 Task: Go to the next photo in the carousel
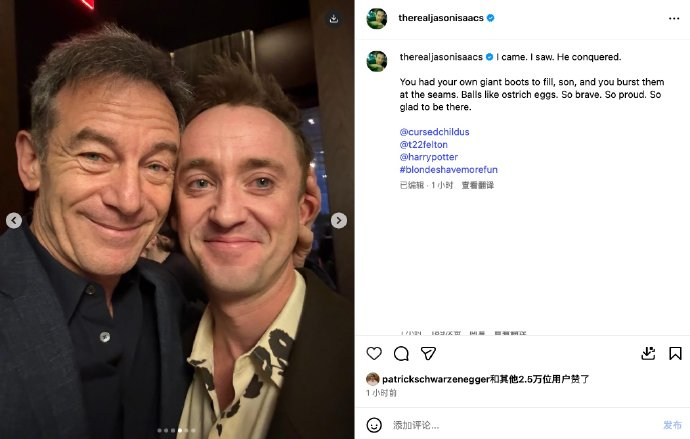pos(339,220)
